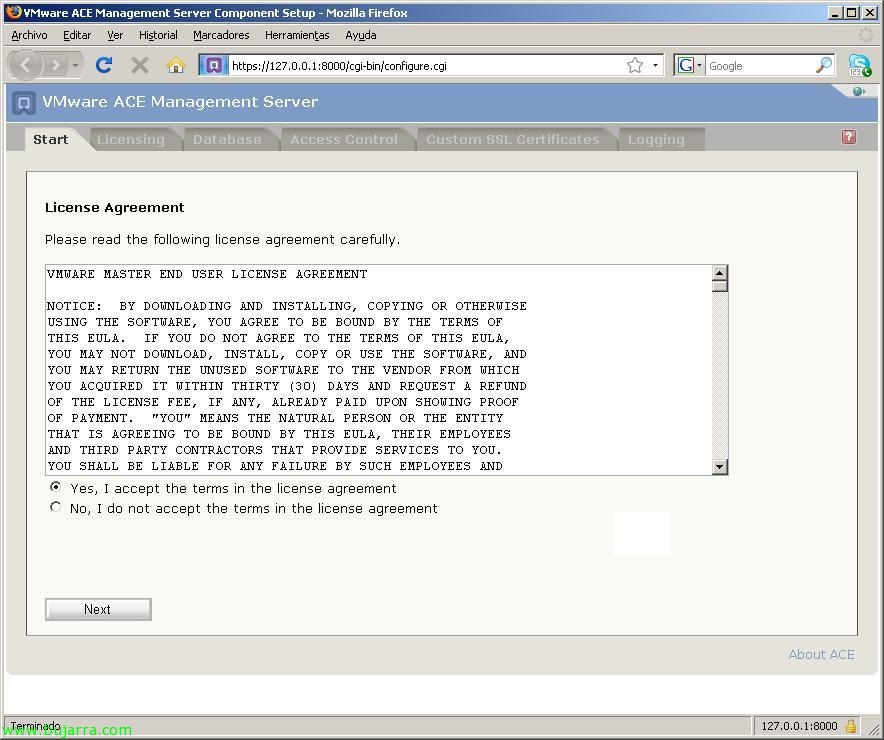Click the red help question mark icon

pos(848,137)
